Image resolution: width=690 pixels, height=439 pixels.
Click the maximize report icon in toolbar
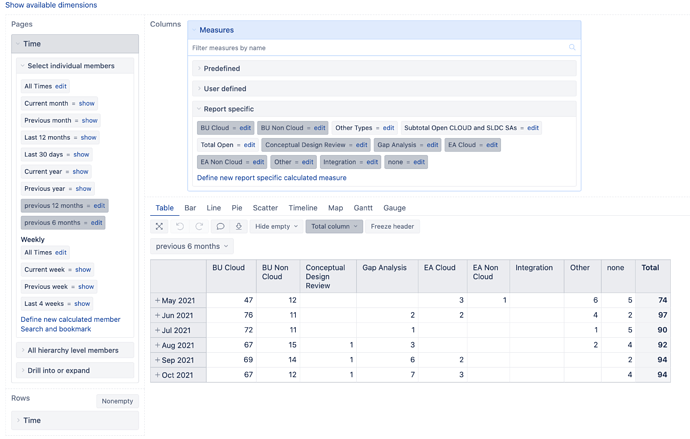159,226
